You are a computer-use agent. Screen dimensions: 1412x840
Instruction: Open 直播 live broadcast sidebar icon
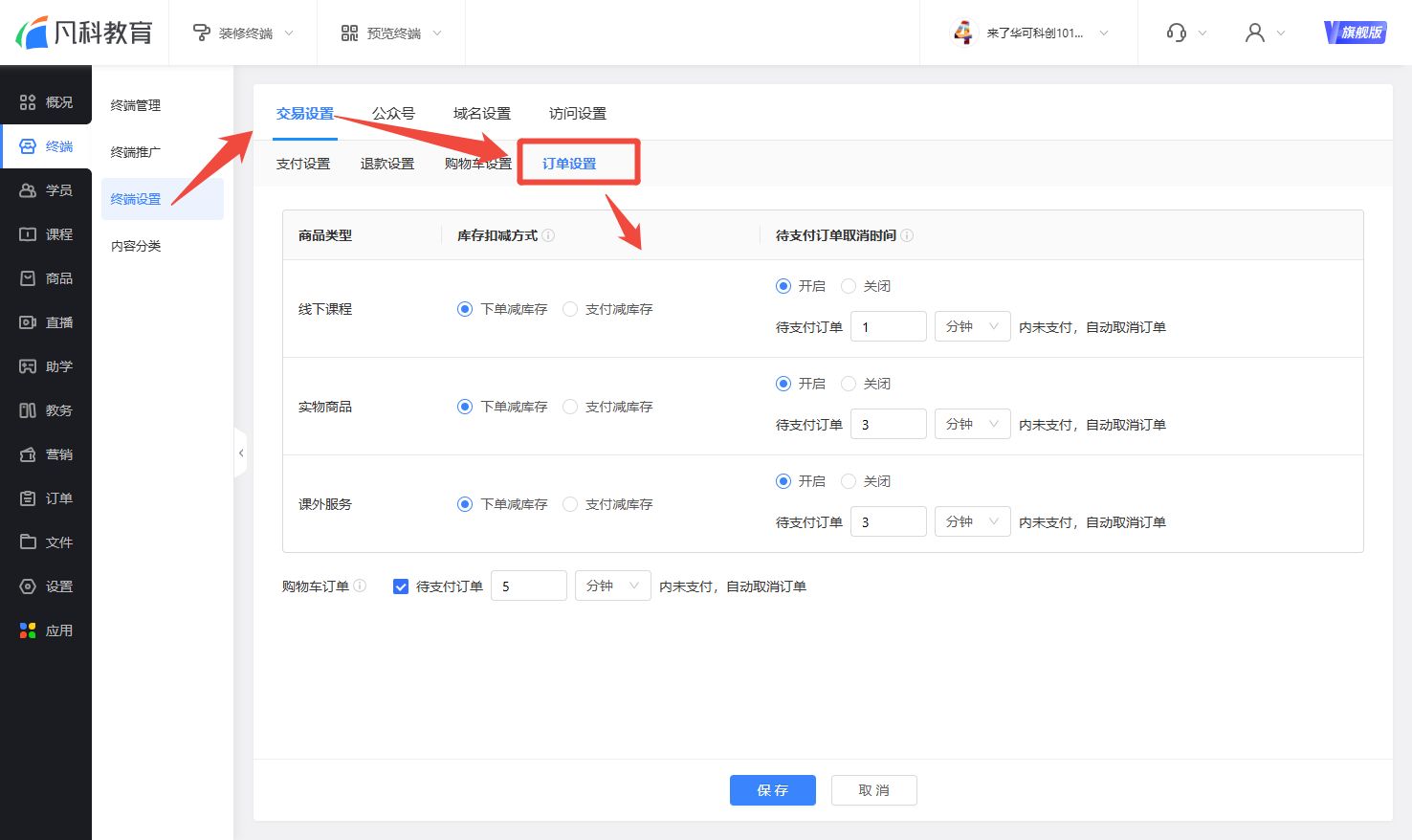[28, 322]
